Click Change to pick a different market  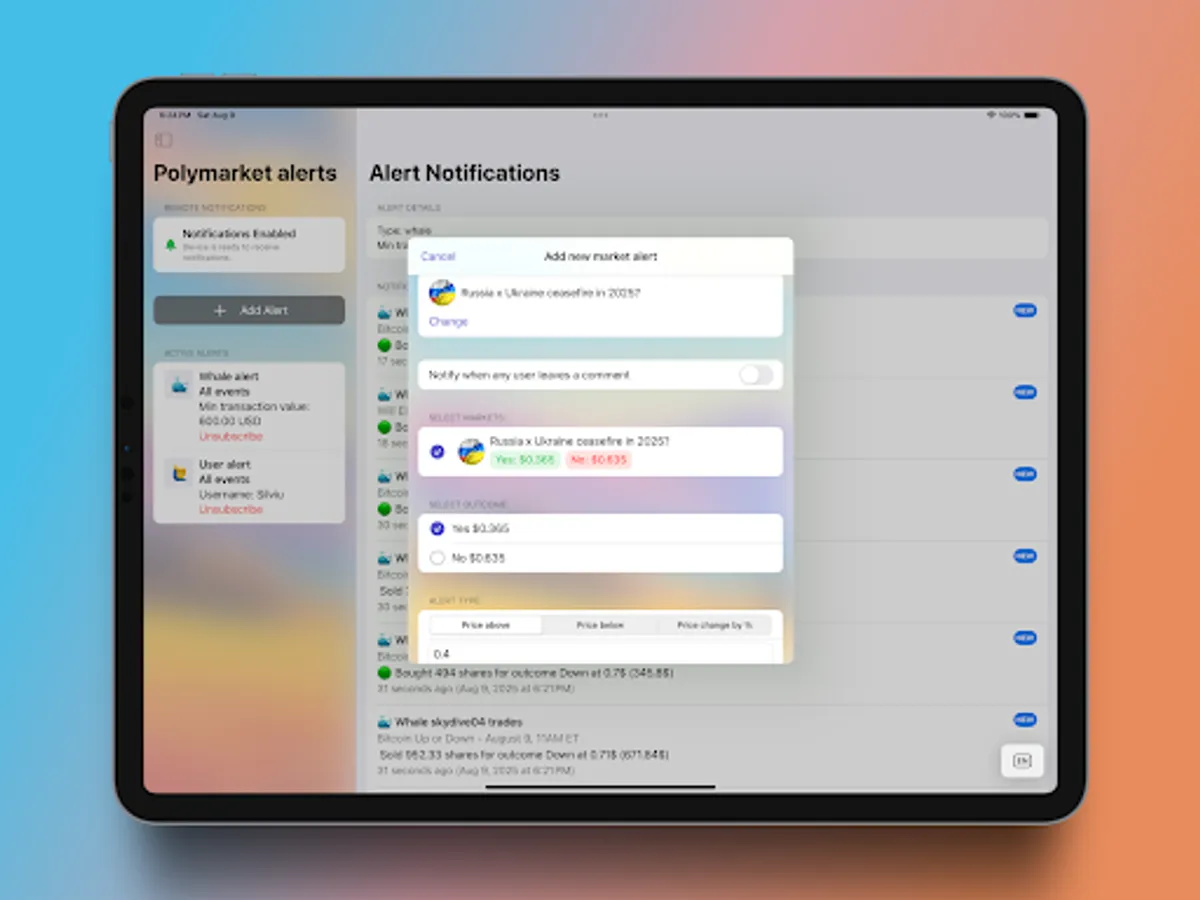click(448, 321)
